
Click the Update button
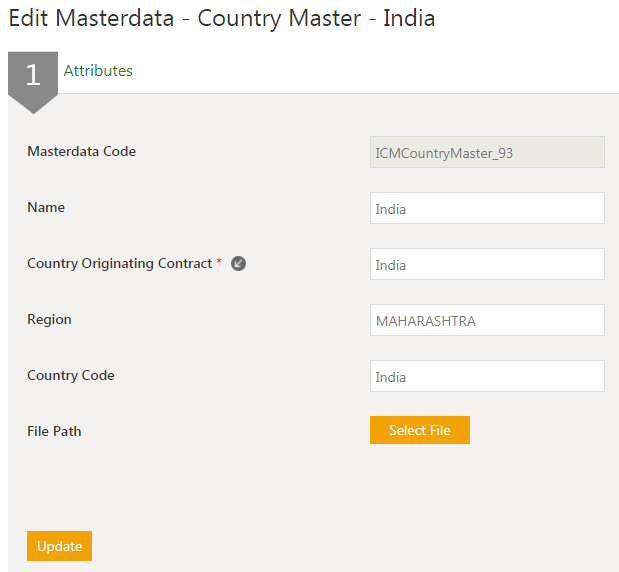coord(59,546)
